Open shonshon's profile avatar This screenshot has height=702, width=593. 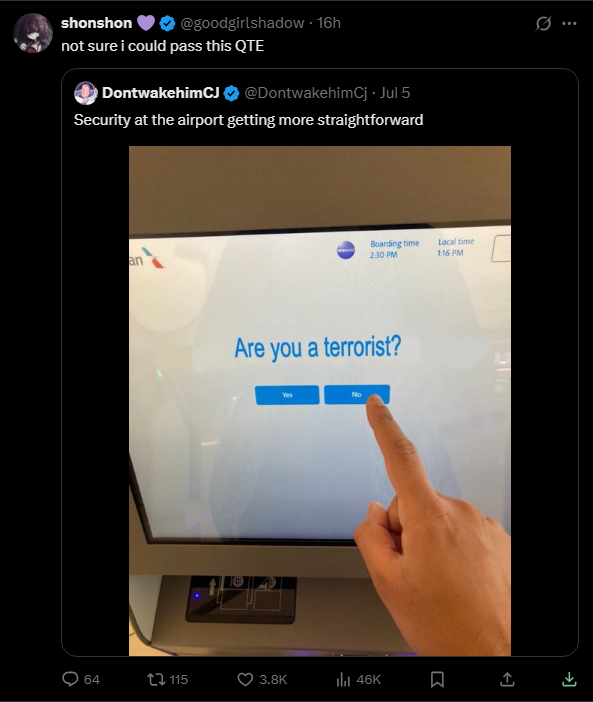click(33, 33)
